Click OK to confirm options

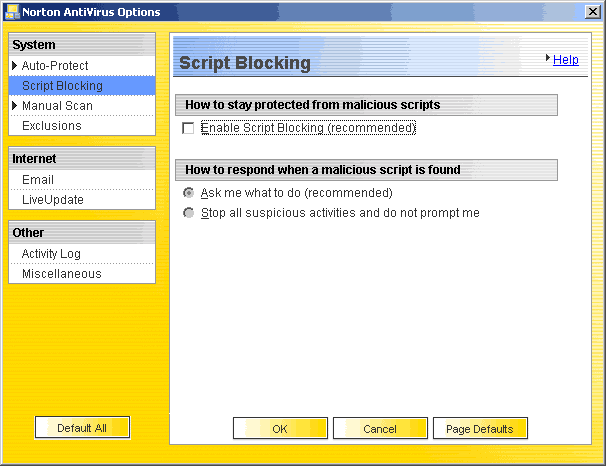click(x=280, y=429)
